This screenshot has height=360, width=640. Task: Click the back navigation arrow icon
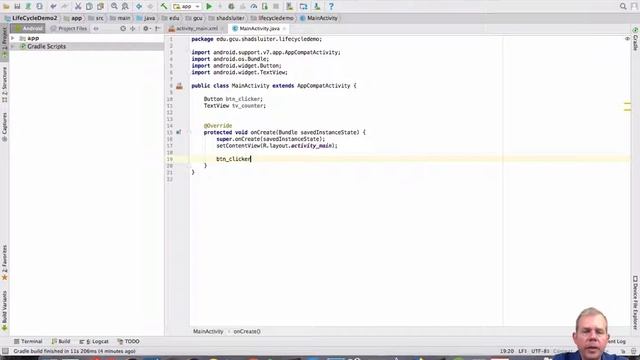click(x=139, y=7)
